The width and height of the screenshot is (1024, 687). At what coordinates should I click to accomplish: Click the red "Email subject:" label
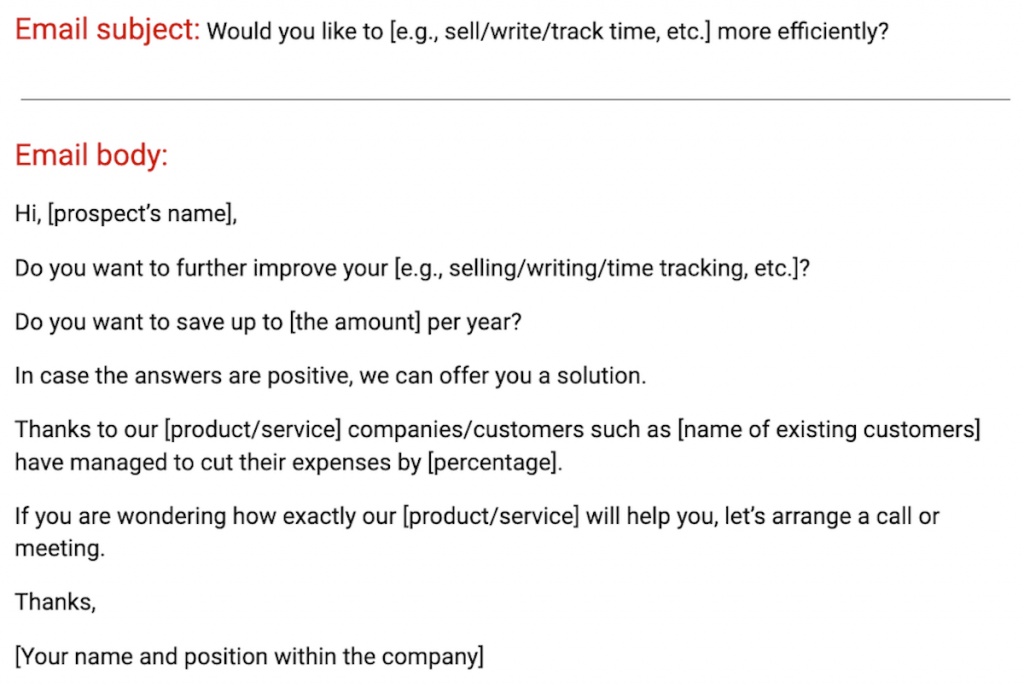pyautogui.click(x=107, y=30)
